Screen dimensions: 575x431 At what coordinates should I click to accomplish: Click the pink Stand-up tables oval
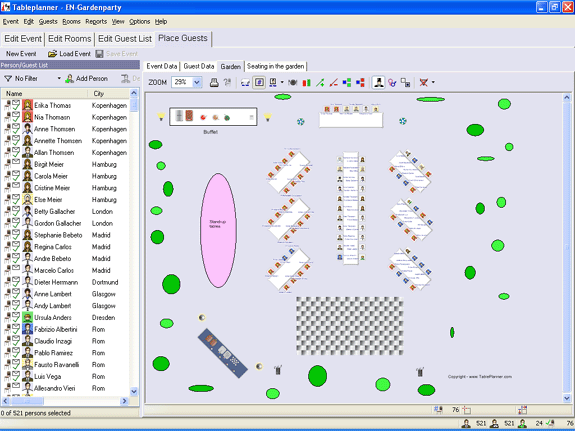(x=218, y=230)
